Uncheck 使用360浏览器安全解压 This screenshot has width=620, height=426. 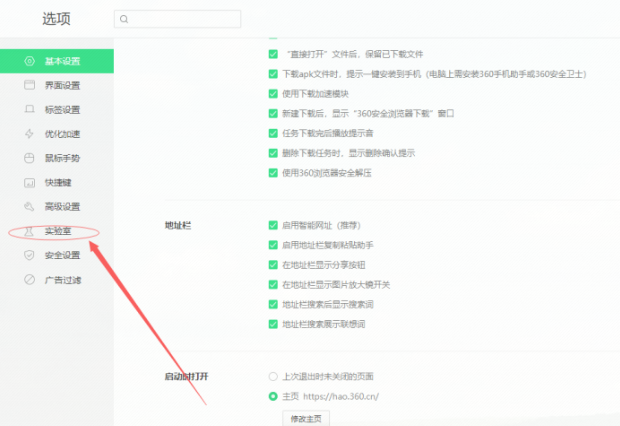pyautogui.click(x=273, y=172)
